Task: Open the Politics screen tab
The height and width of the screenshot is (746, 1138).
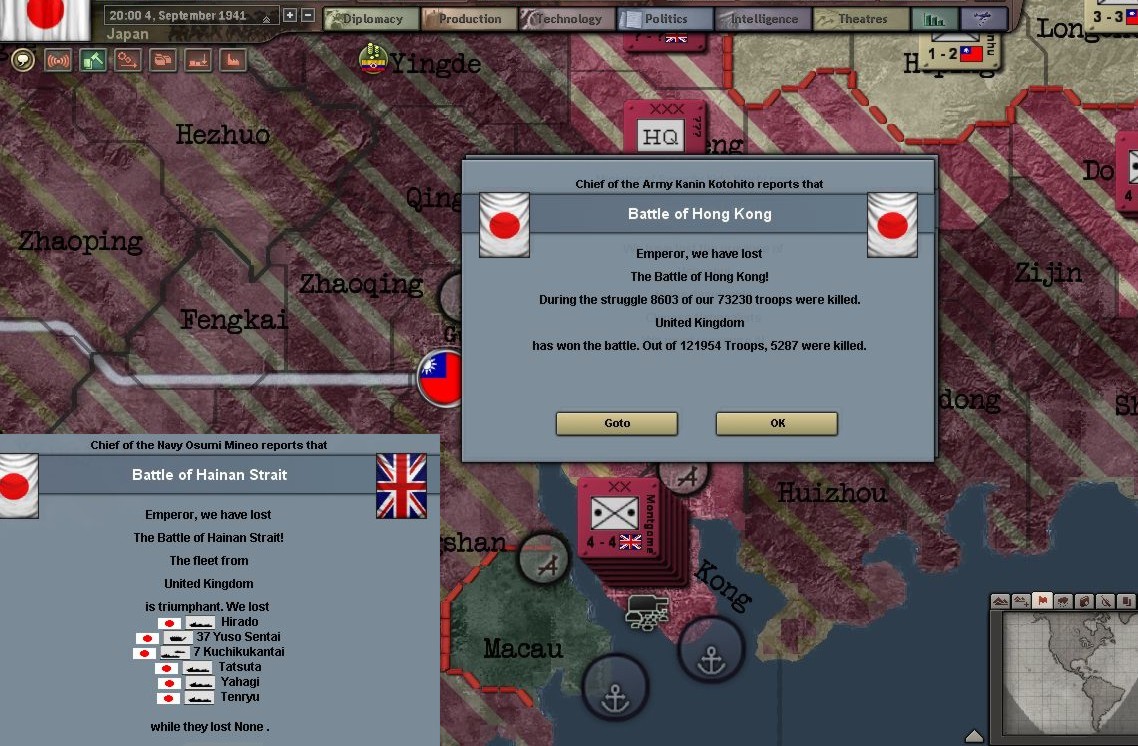Action: click(664, 19)
